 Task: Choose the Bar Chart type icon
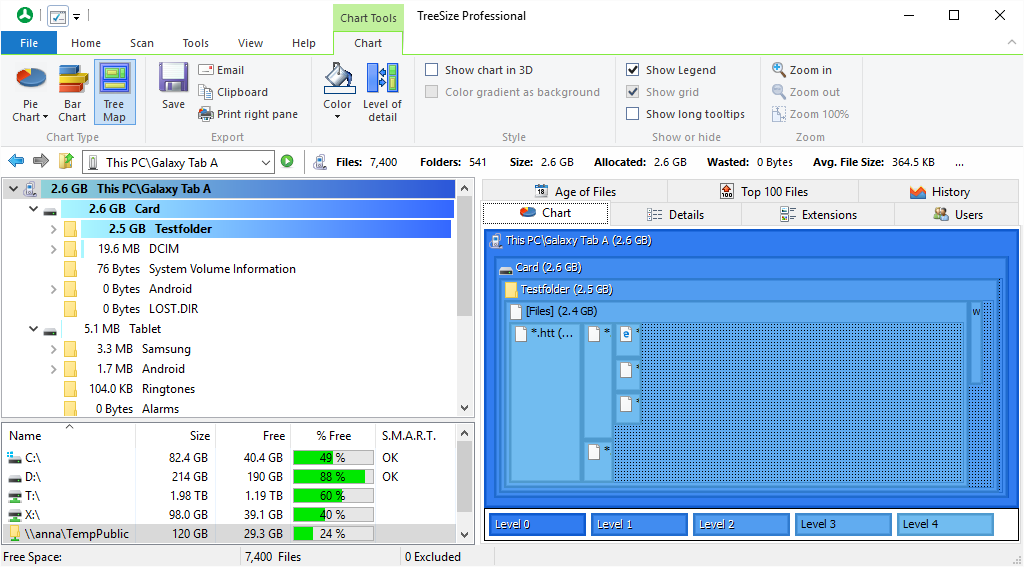click(x=72, y=80)
